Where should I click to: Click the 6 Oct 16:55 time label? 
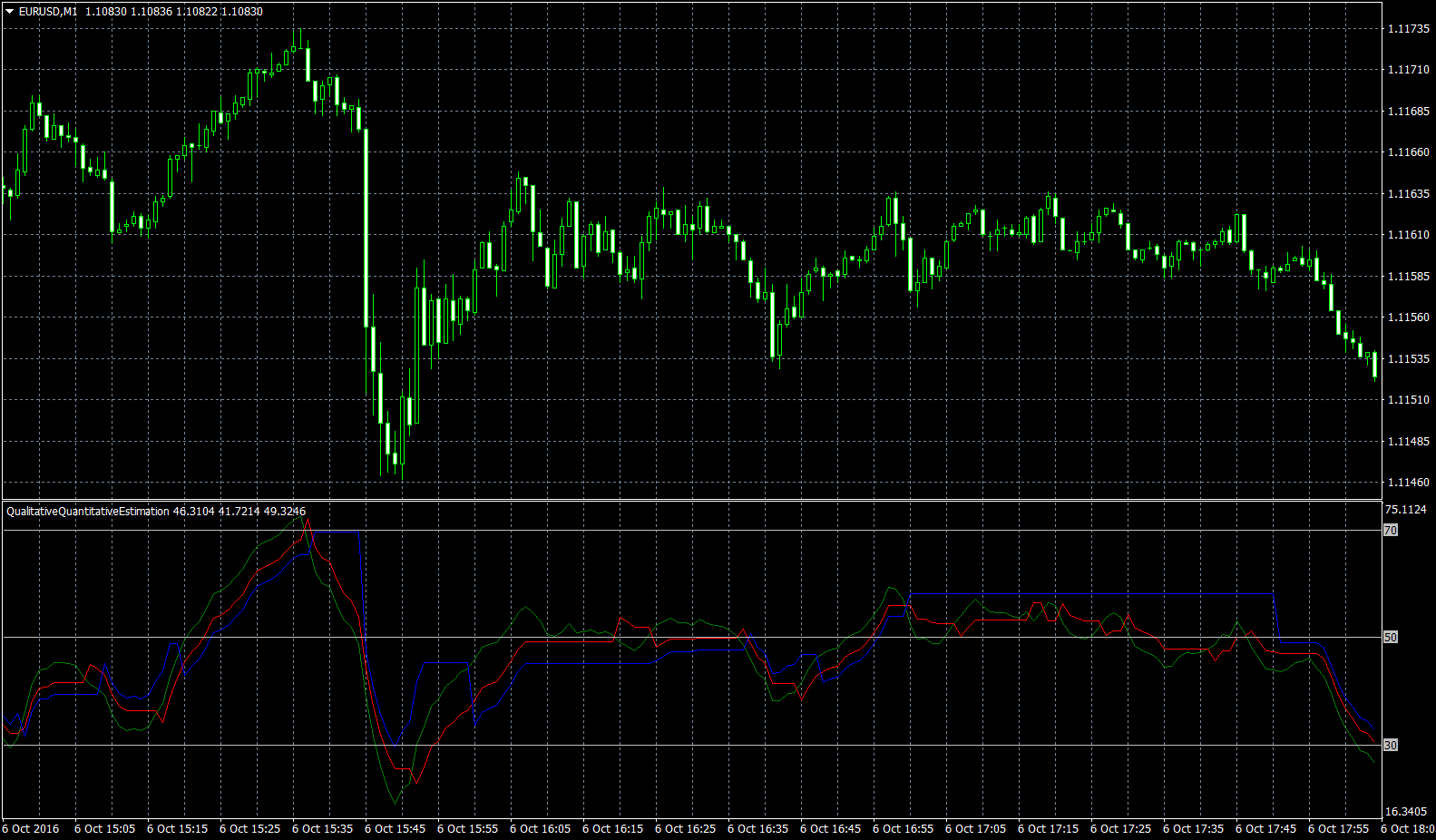tap(904, 829)
